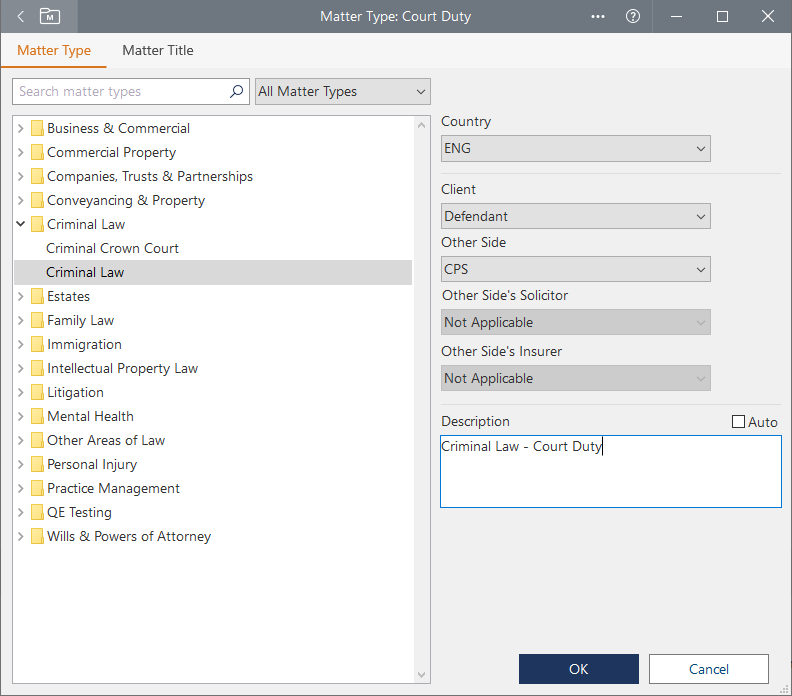Open the help question mark icon

[x=632, y=16]
